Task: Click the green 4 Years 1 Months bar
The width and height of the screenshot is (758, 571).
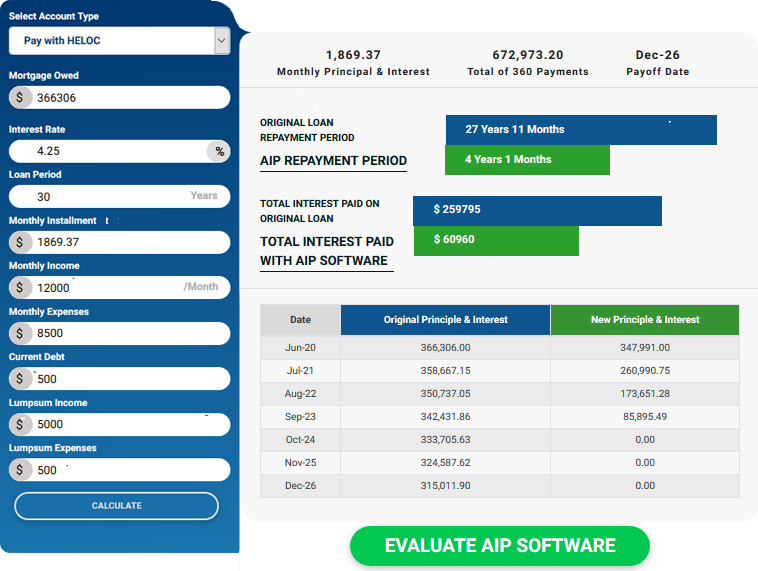Action: pyautogui.click(x=527, y=160)
